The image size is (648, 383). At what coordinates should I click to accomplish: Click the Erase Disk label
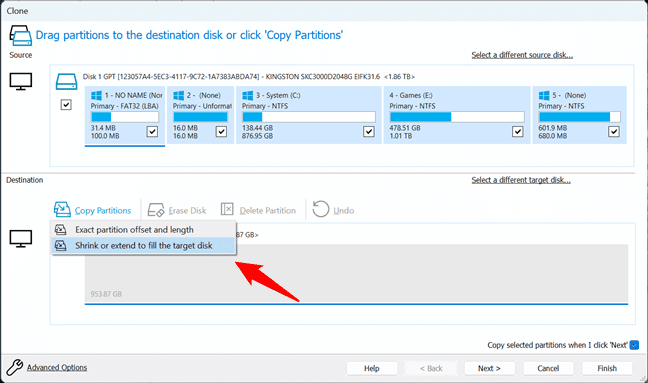click(x=187, y=211)
